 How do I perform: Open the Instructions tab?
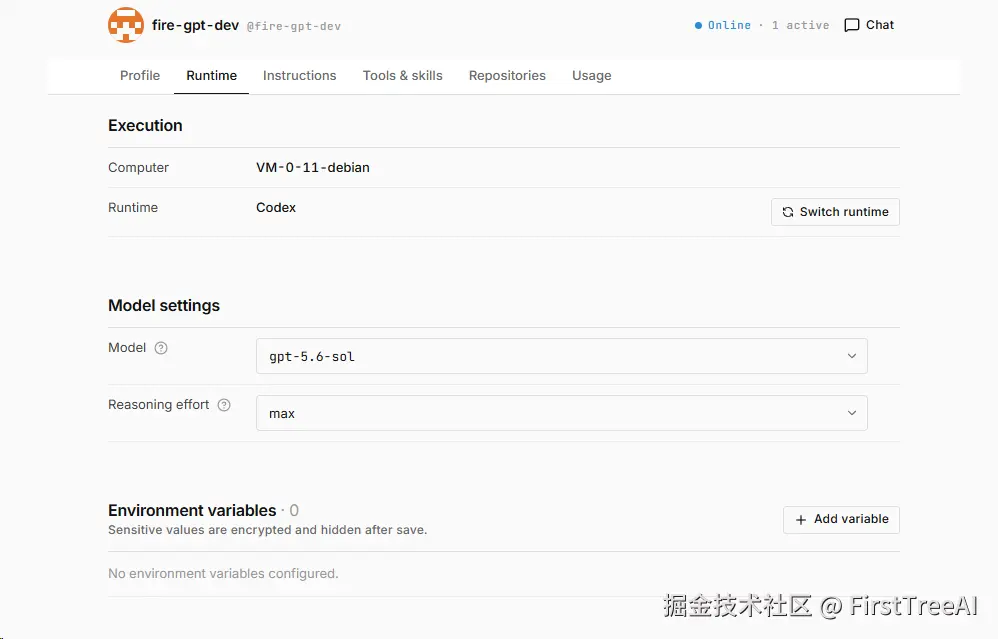[299, 75]
